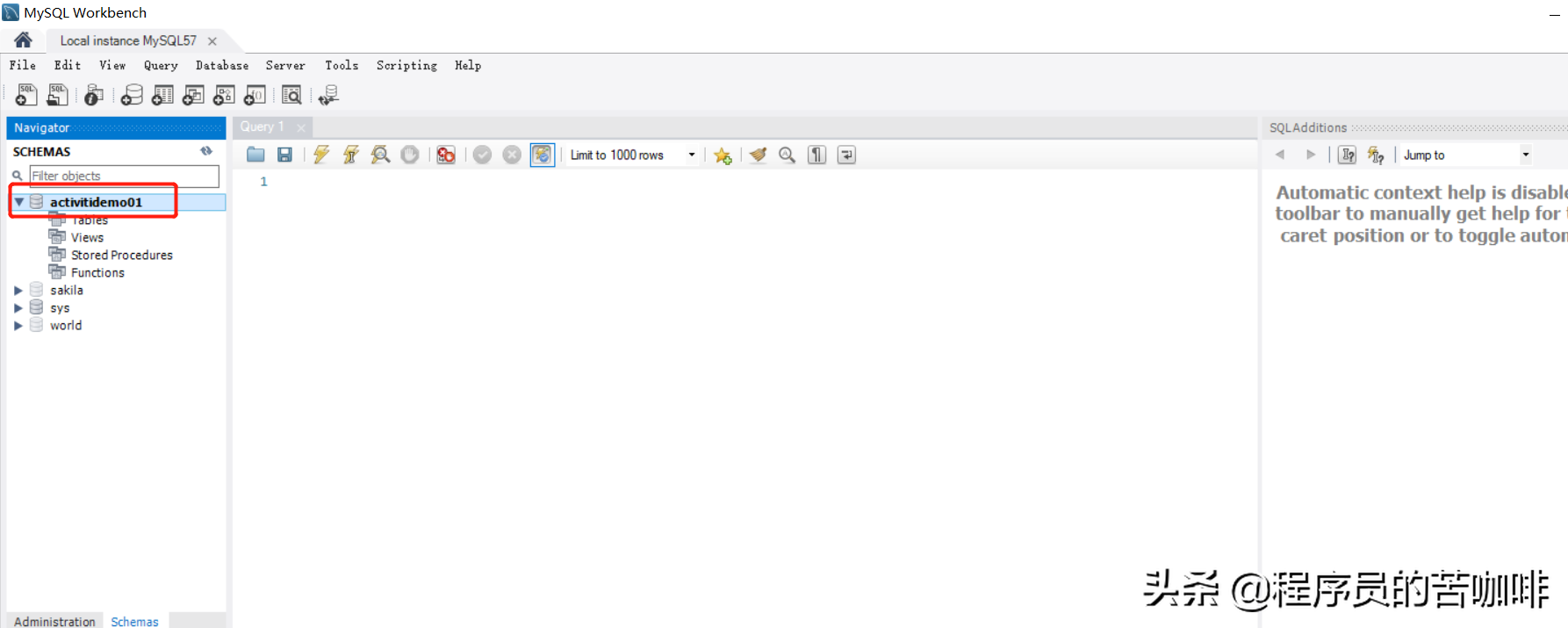The width and height of the screenshot is (1568, 628).
Task: Open the Database menu
Action: [x=222, y=65]
